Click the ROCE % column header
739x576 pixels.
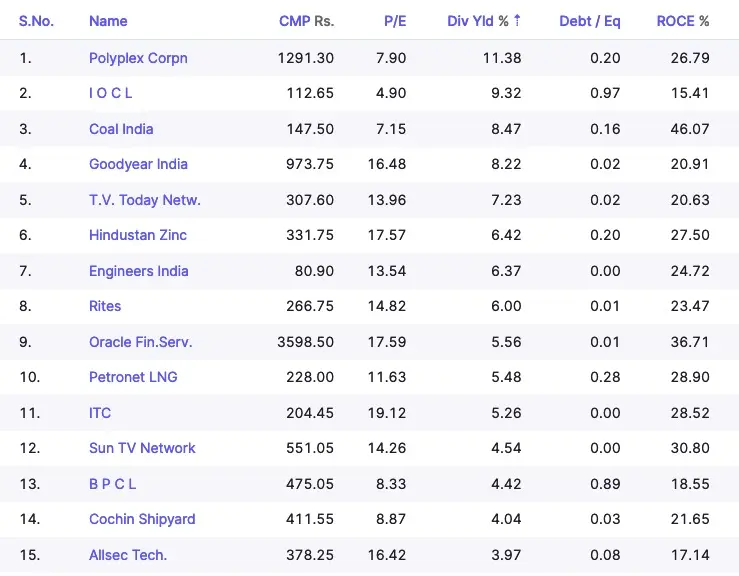coord(683,21)
